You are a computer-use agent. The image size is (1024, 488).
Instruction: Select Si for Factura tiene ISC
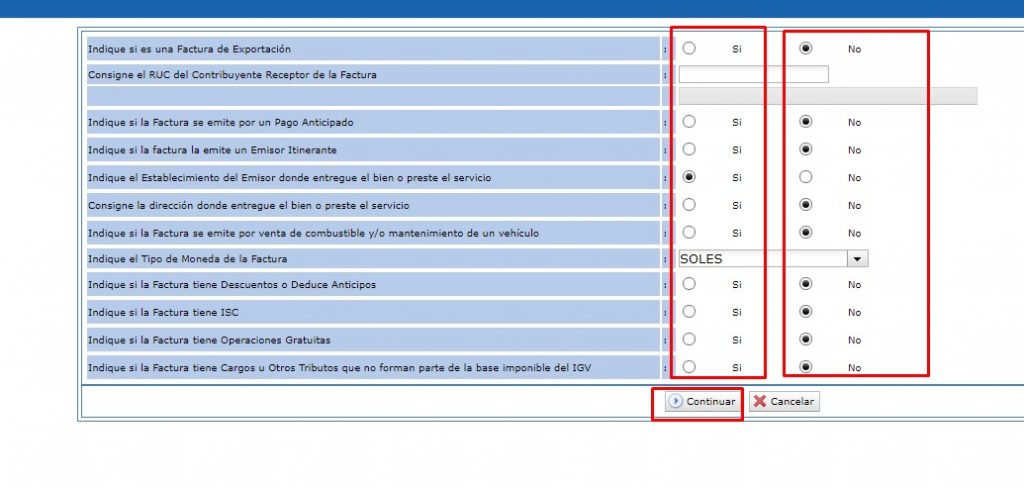[x=689, y=312]
